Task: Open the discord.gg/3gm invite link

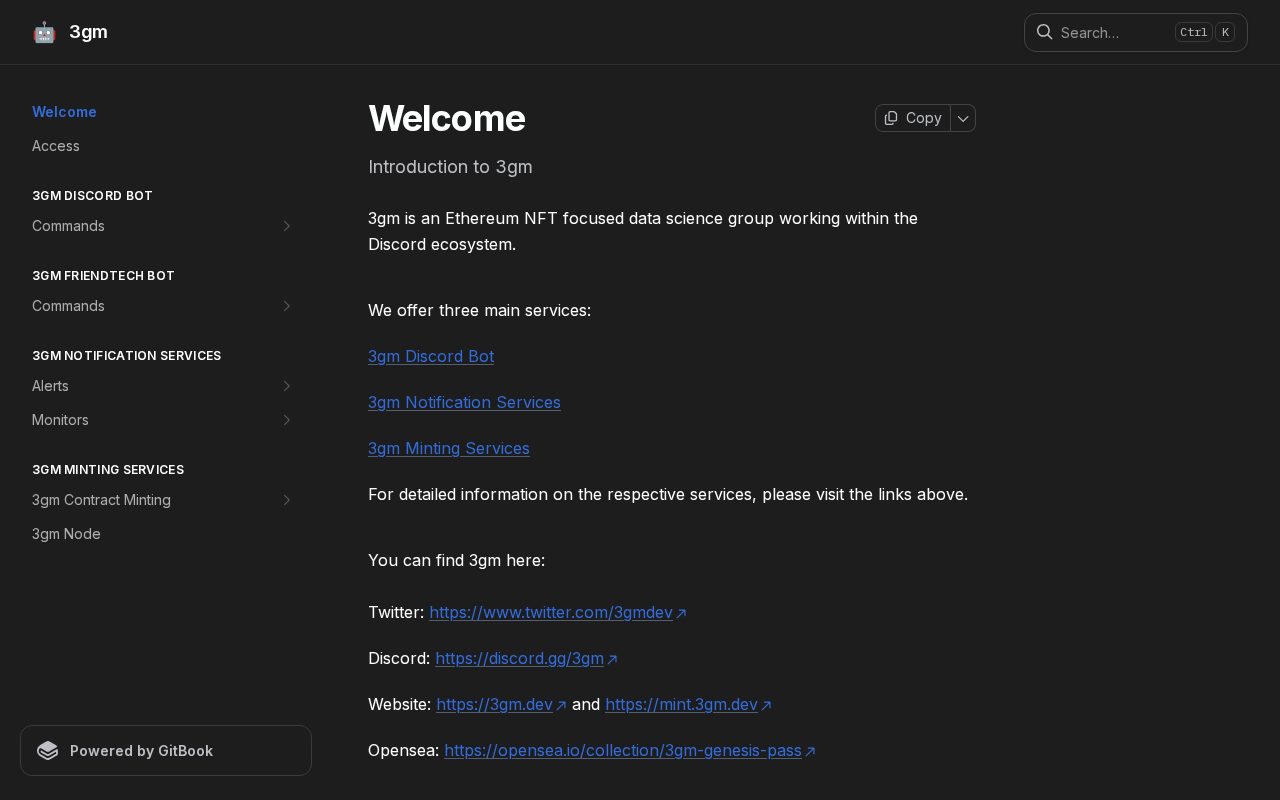Action: click(x=519, y=658)
